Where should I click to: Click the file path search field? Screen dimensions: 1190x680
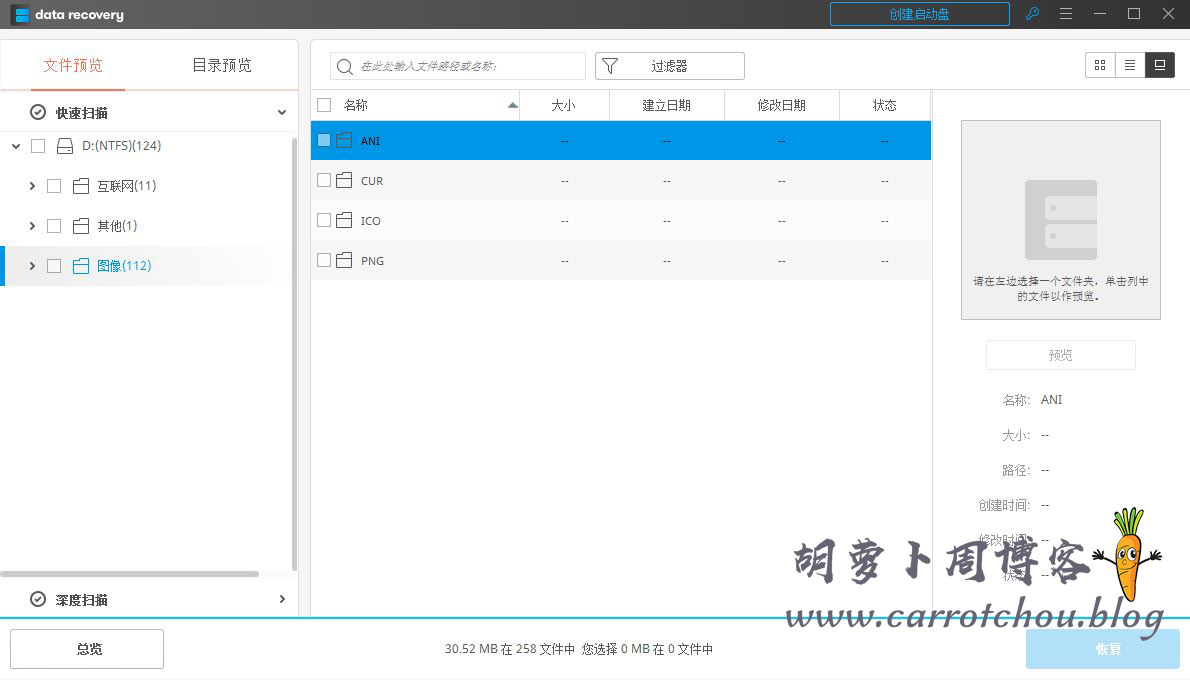click(x=458, y=66)
